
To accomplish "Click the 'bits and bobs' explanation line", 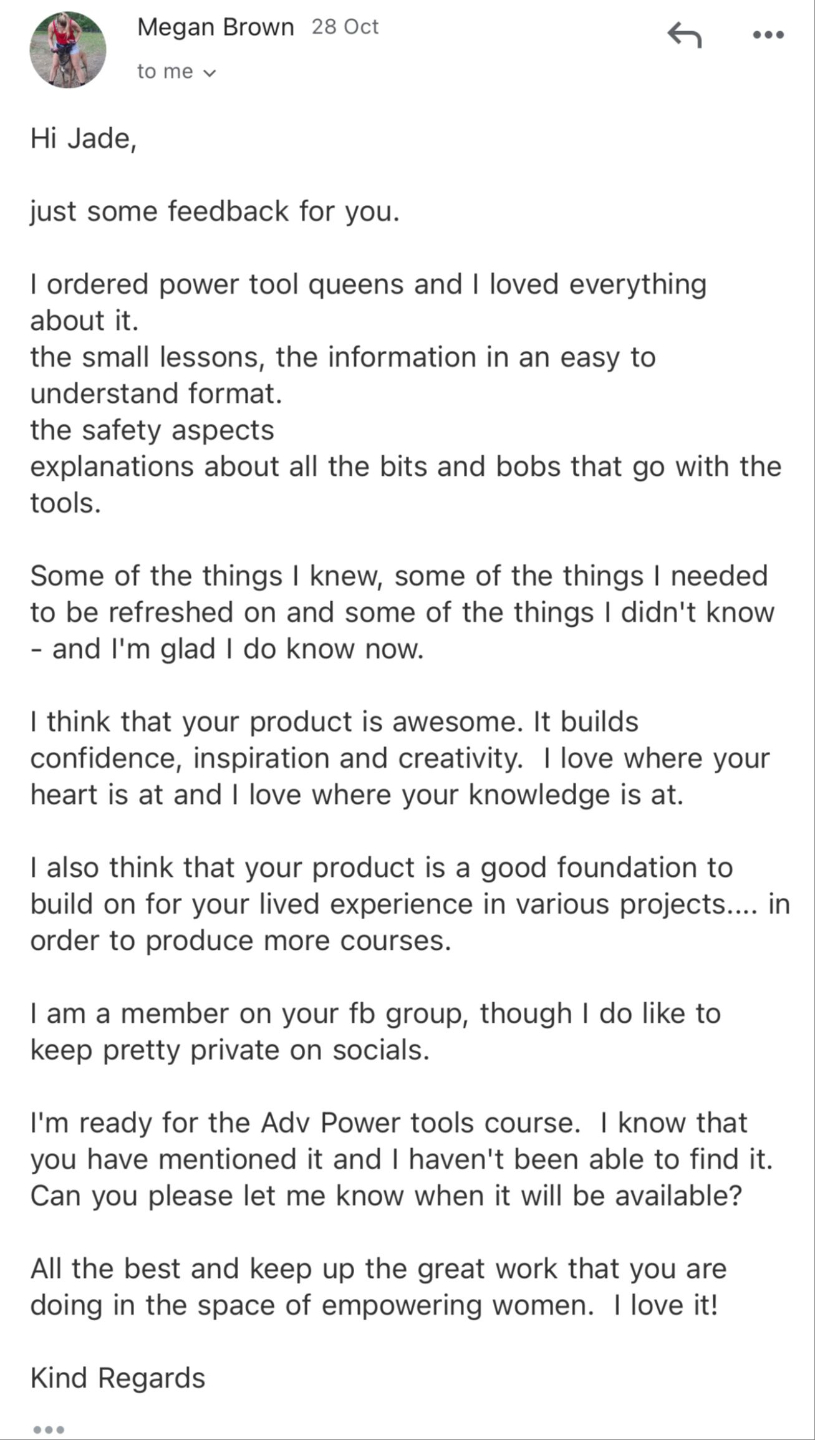I will pyautogui.click(x=405, y=467).
